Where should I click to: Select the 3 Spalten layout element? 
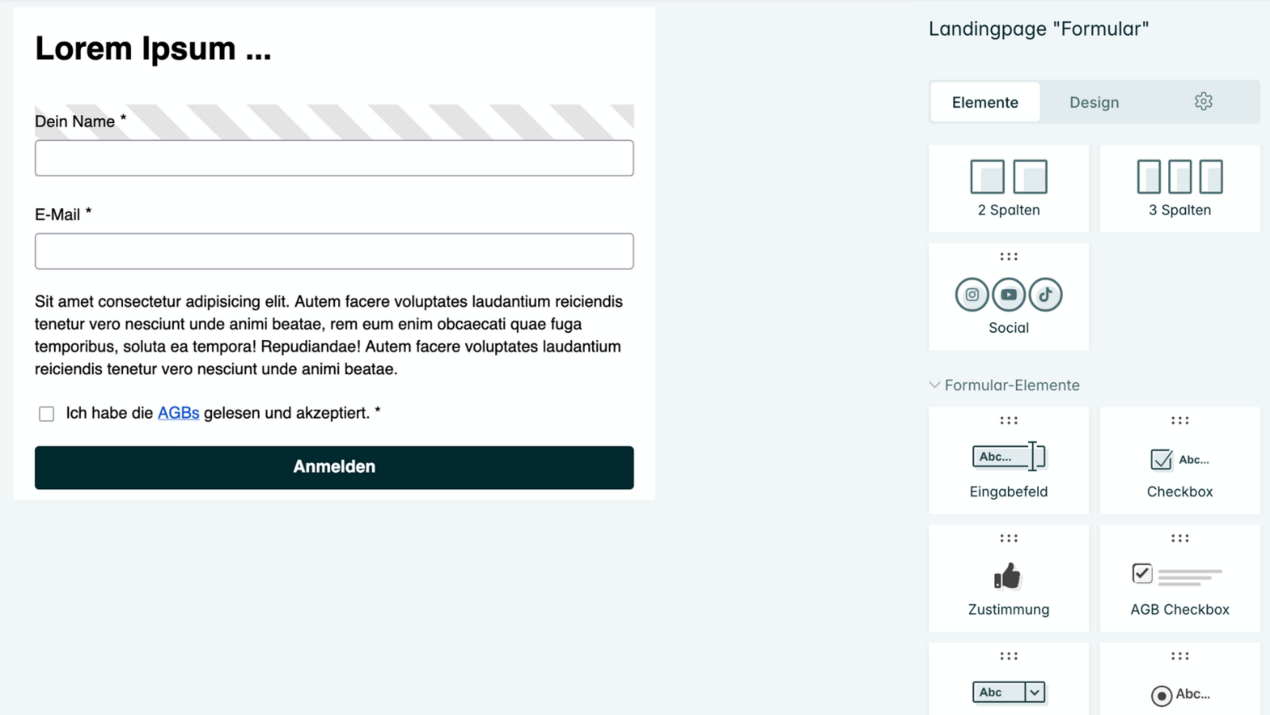pos(1179,188)
